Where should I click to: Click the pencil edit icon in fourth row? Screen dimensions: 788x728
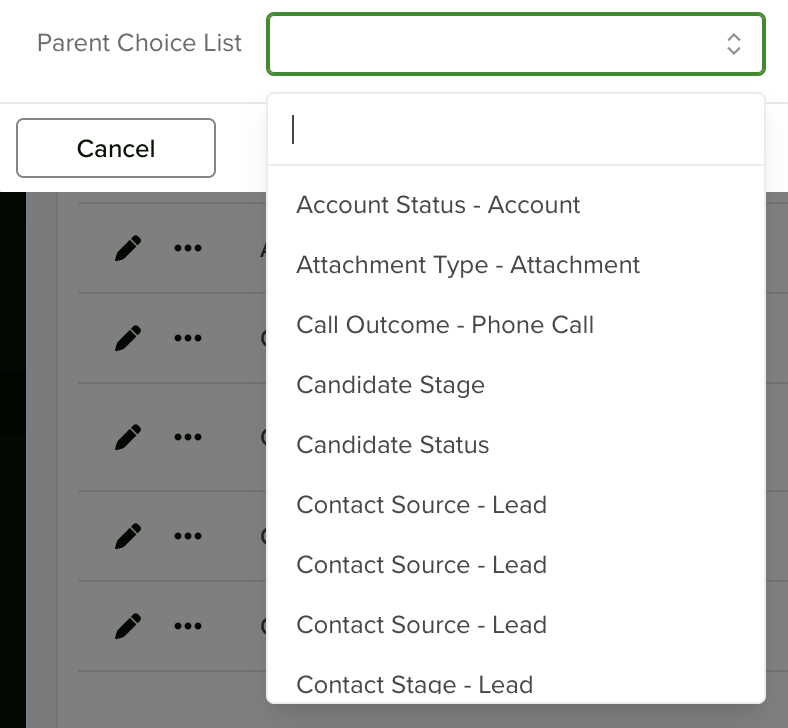click(x=128, y=536)
